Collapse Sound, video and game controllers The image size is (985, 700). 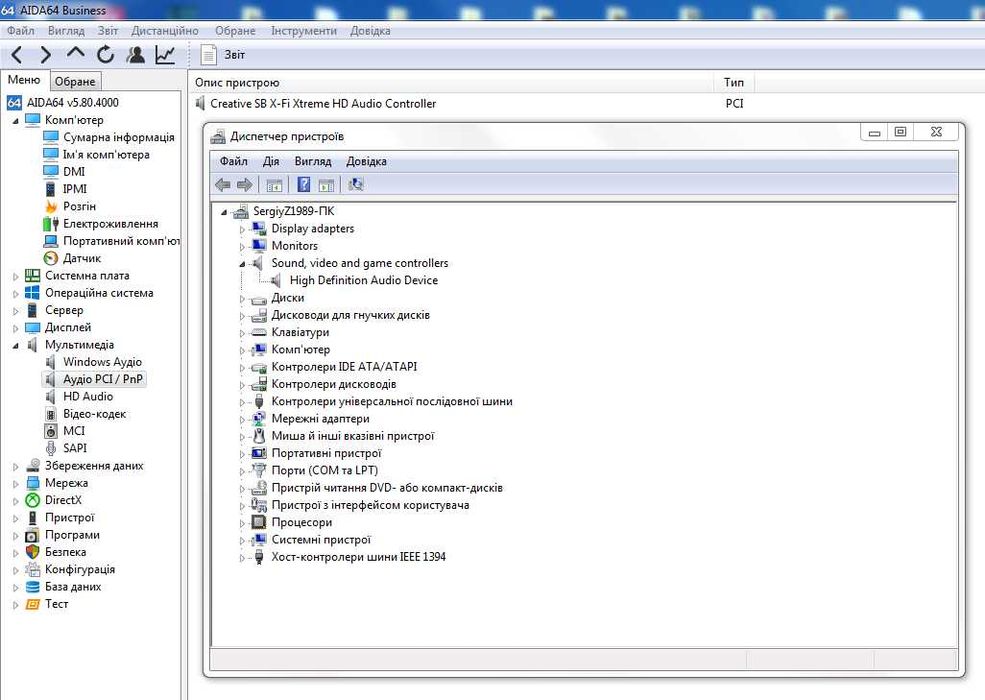(x=242, y=264)
